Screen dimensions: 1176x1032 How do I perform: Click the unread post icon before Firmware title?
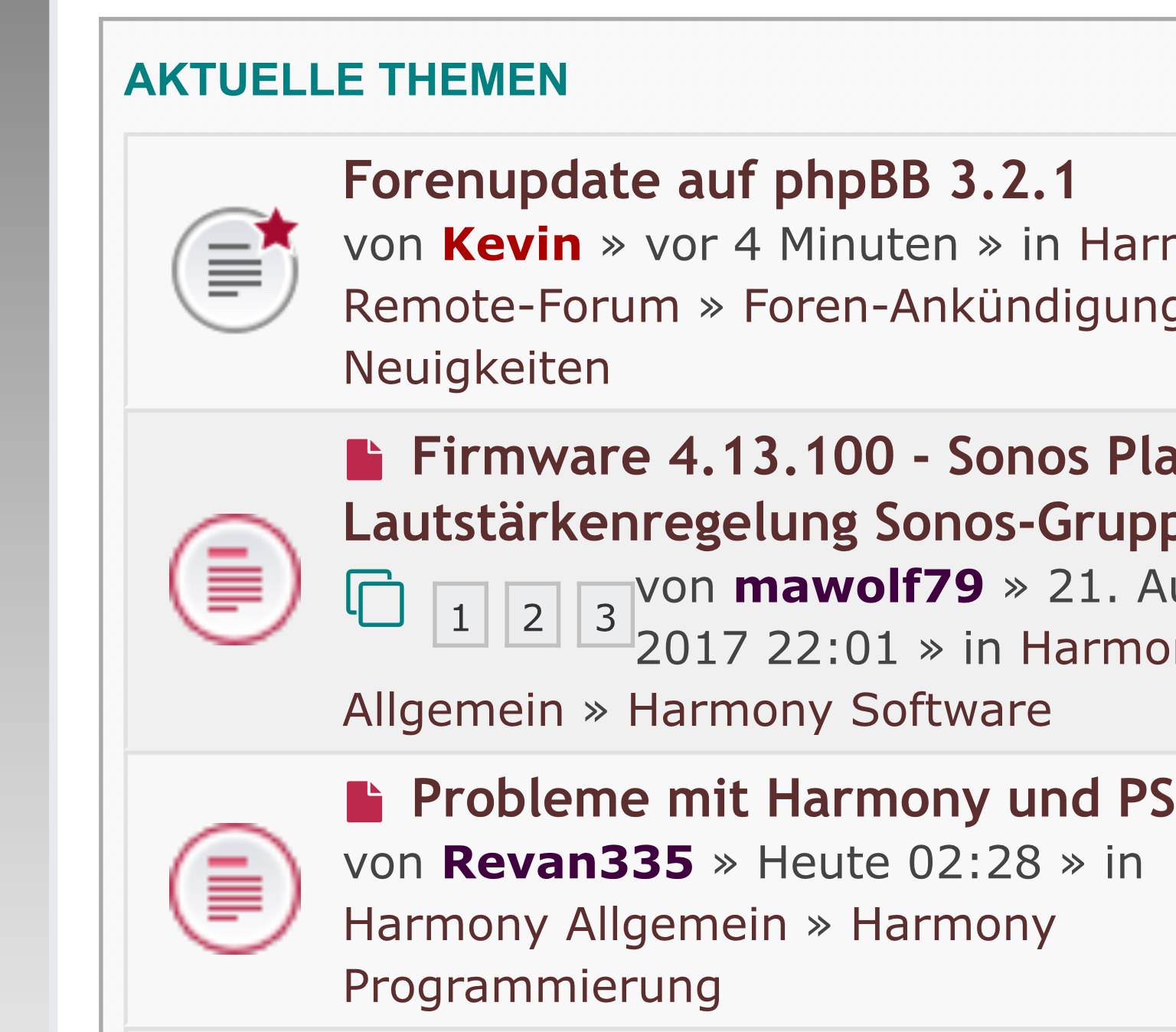(364, 459)
